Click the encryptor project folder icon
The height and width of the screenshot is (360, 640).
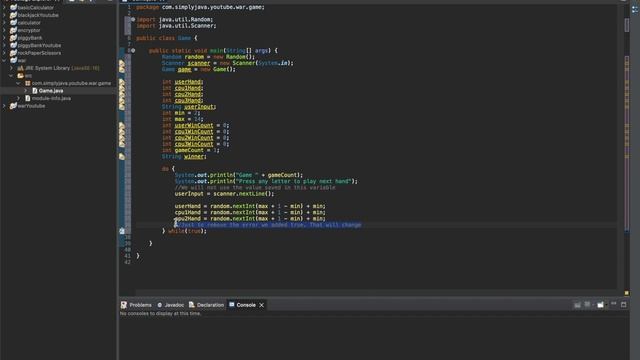point(13,30)
